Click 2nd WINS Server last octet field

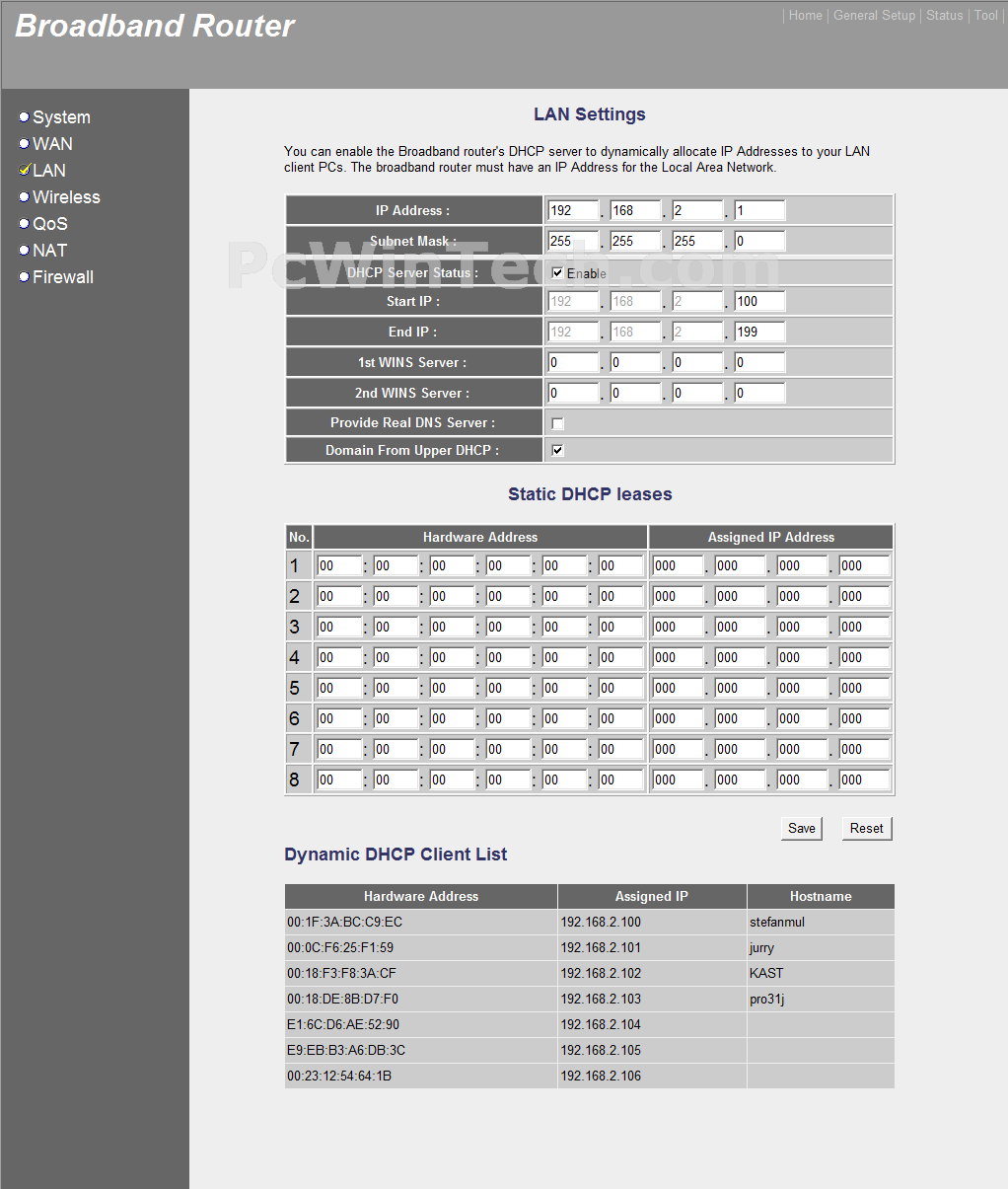(x=759, y=393)
